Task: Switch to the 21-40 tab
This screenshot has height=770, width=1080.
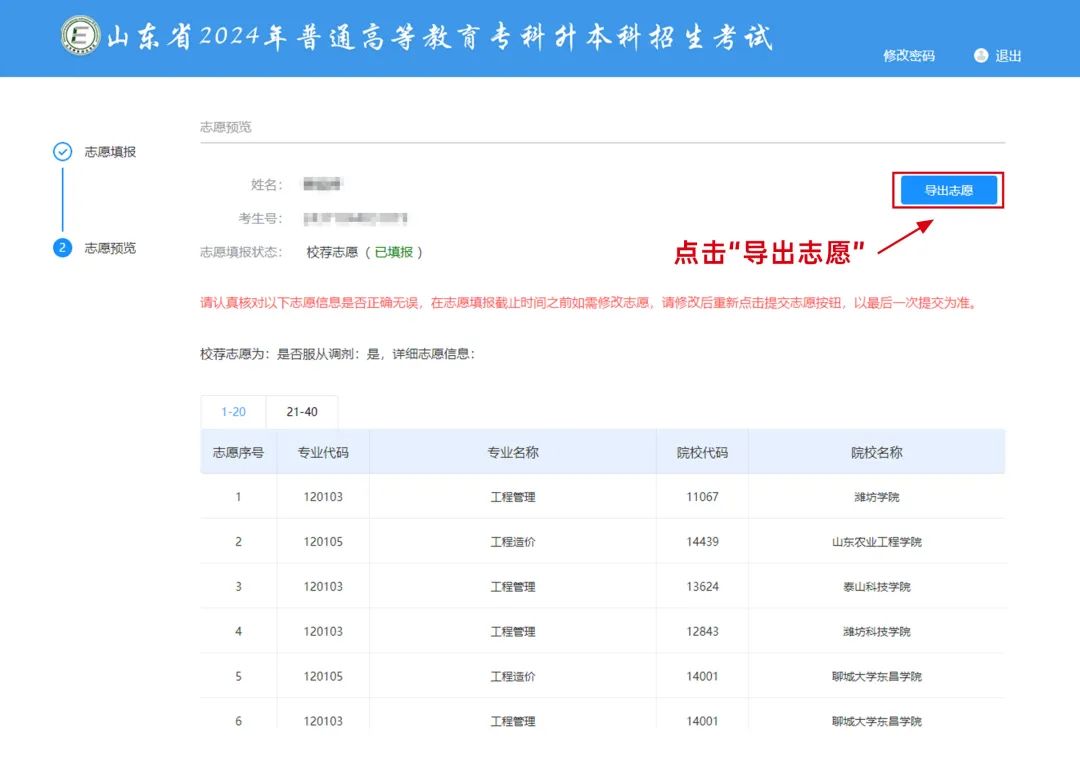Action: (x=302, y=412)
